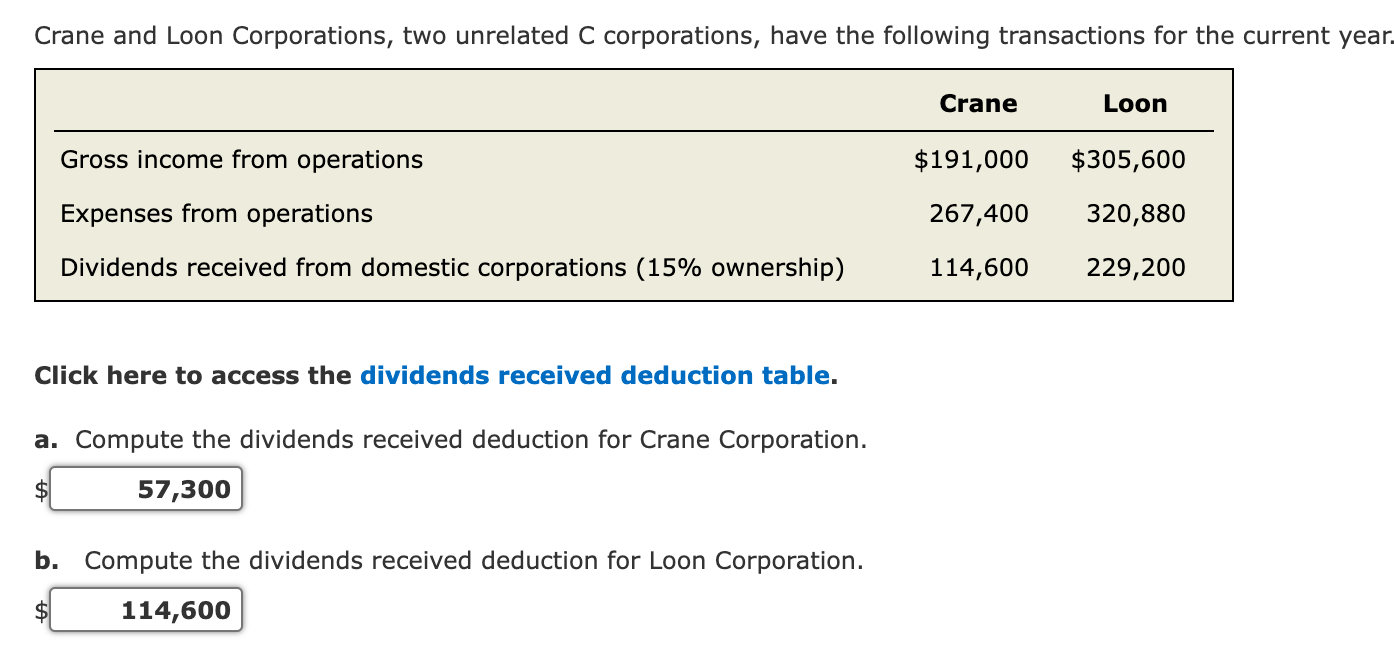1394x660 pixels.
Task: Click the Gross income from operations row label
Action: coord(240,159)
